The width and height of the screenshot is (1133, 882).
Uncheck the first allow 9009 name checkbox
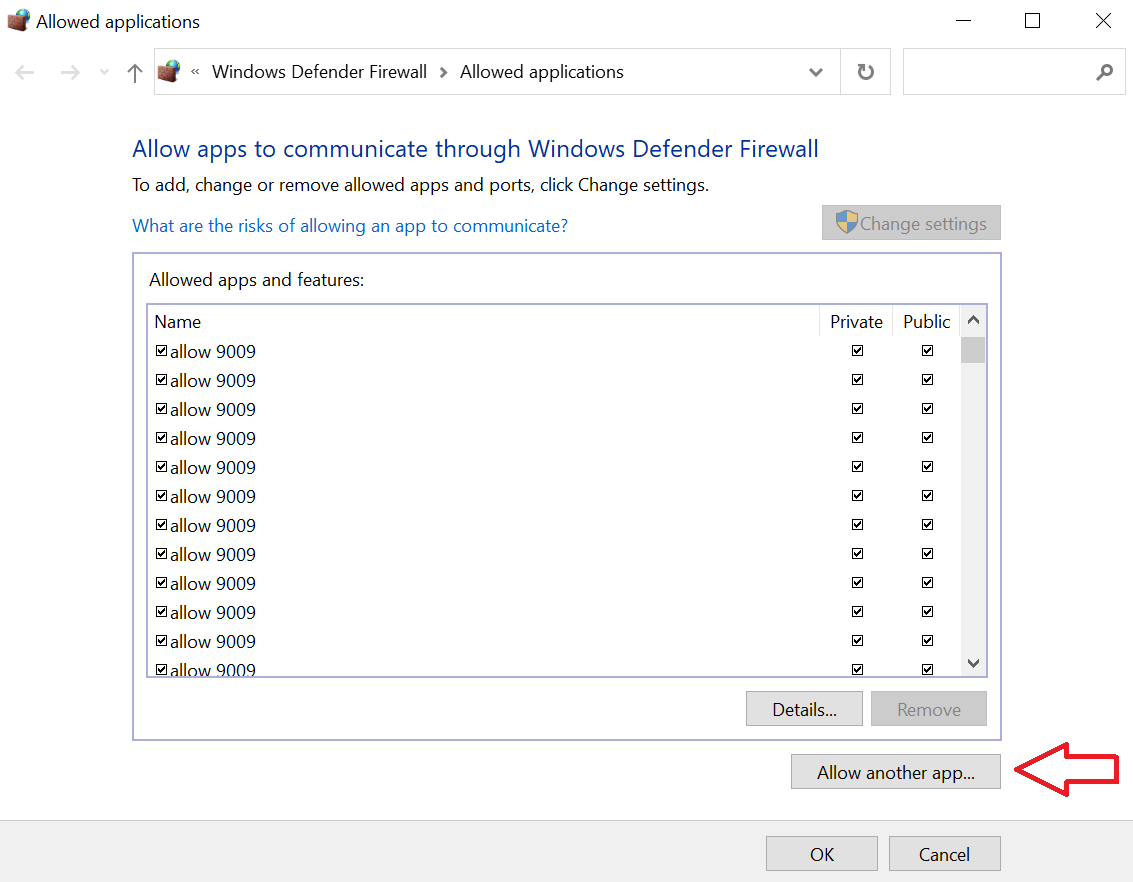pos(161,351)
